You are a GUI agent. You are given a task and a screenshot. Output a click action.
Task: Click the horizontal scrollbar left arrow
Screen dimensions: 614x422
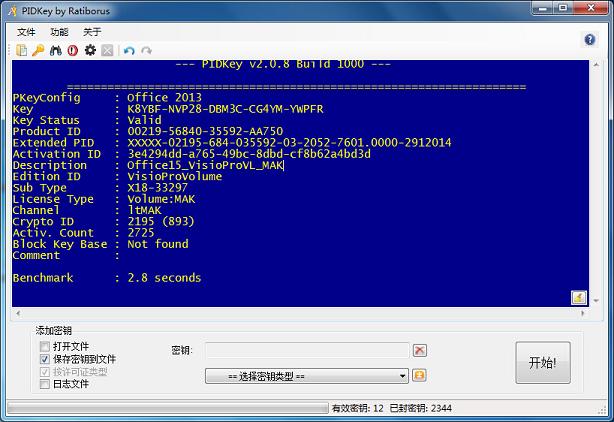(x=18, y=313)
